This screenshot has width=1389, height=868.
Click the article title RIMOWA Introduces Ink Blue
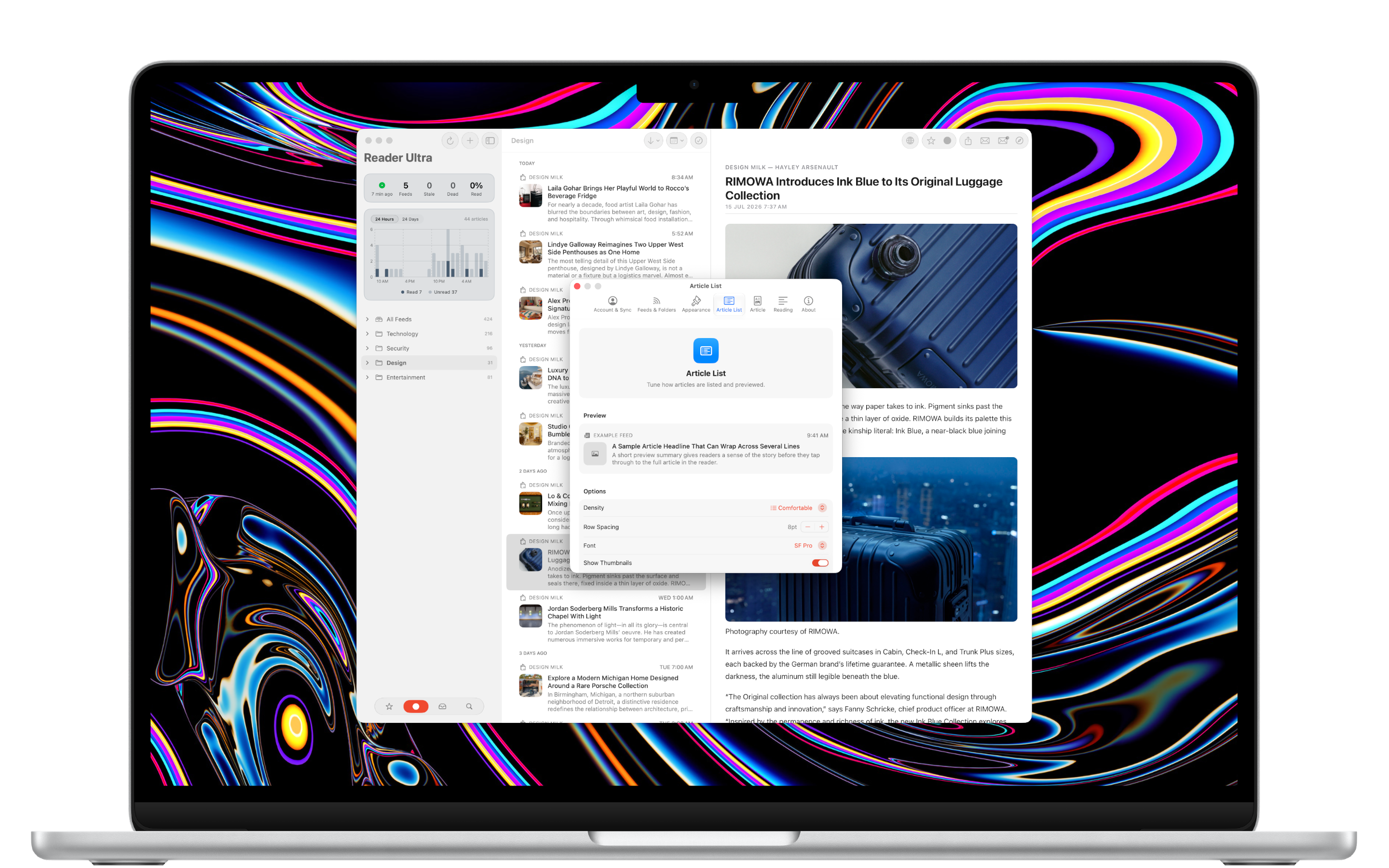(863, 188)
